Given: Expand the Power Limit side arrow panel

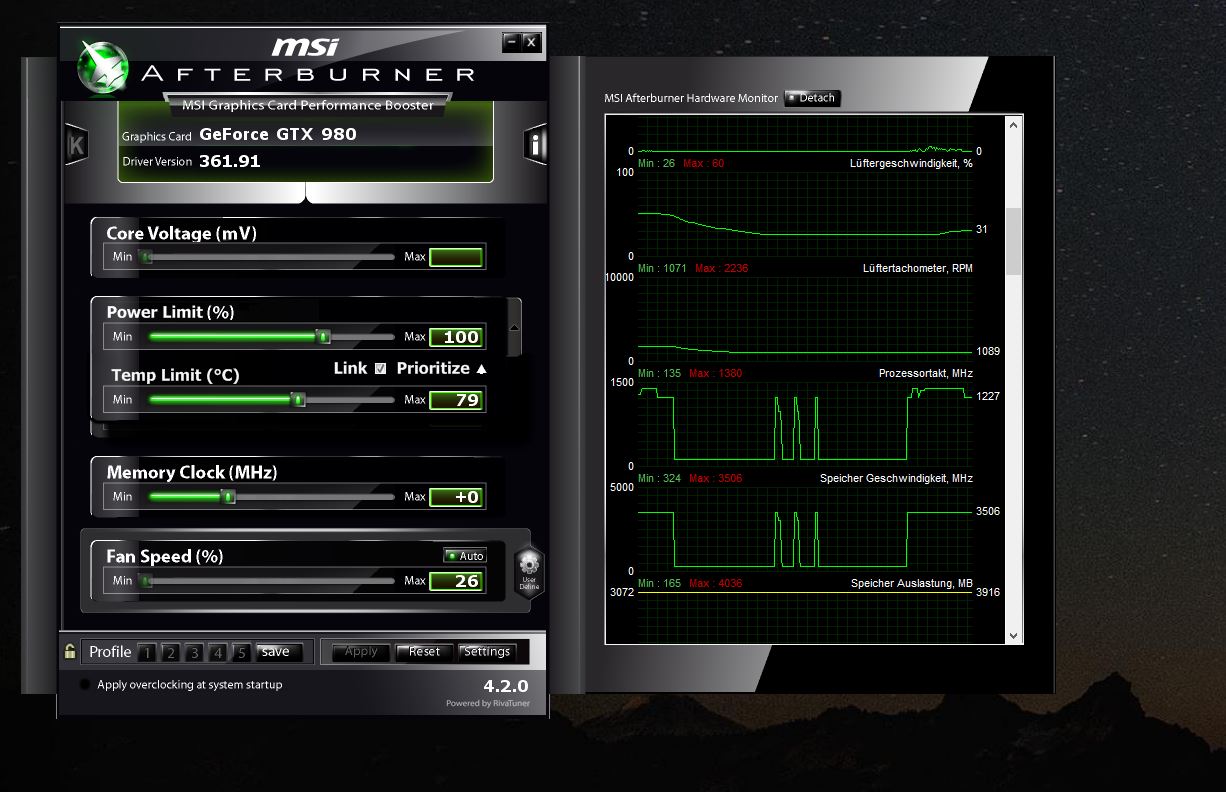Looking at the screenshot, I should coord(514,327).
